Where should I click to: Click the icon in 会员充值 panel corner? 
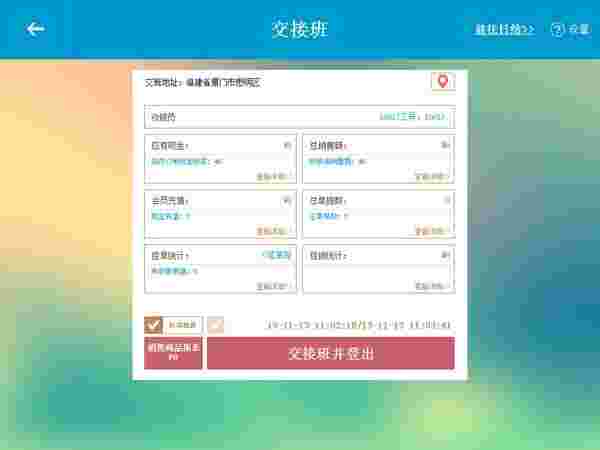tap(287, 200)
